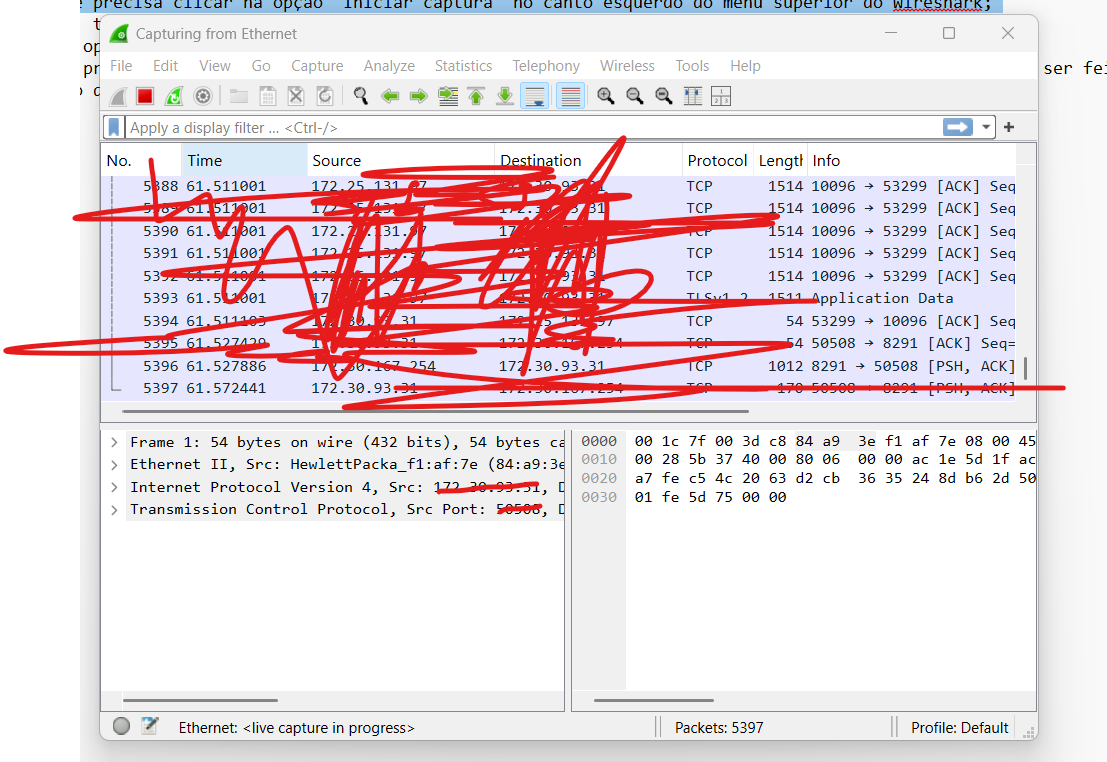Open capture file properties notepad icon
This screenshot has height=762, width=1107.
[x=150, y=726]
